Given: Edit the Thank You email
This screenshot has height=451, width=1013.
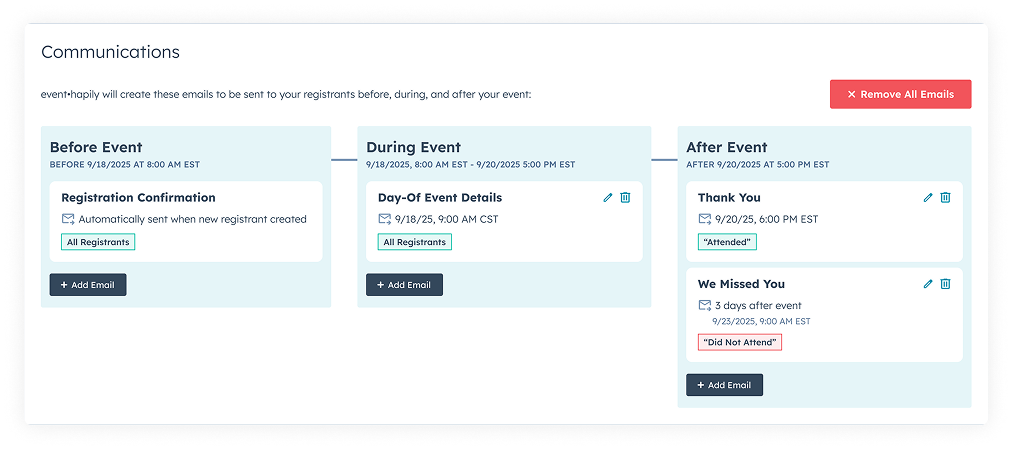Looking at the screenshot, I should 928,198.
